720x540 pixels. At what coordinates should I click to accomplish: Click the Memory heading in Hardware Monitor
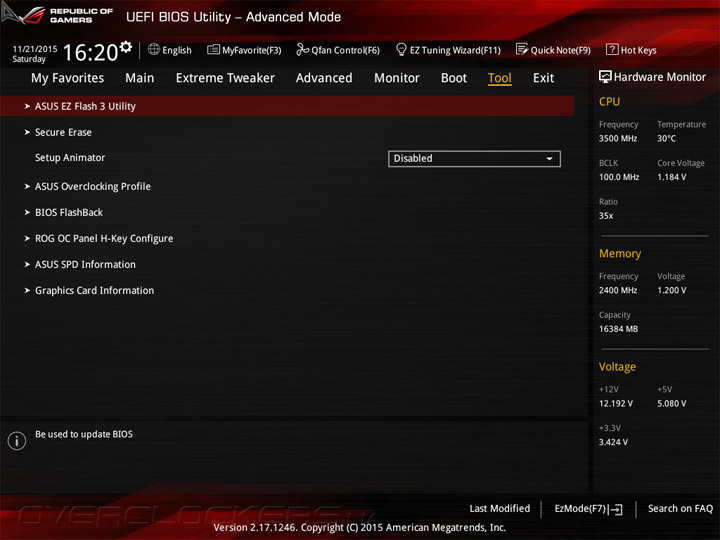click(620, 253)
